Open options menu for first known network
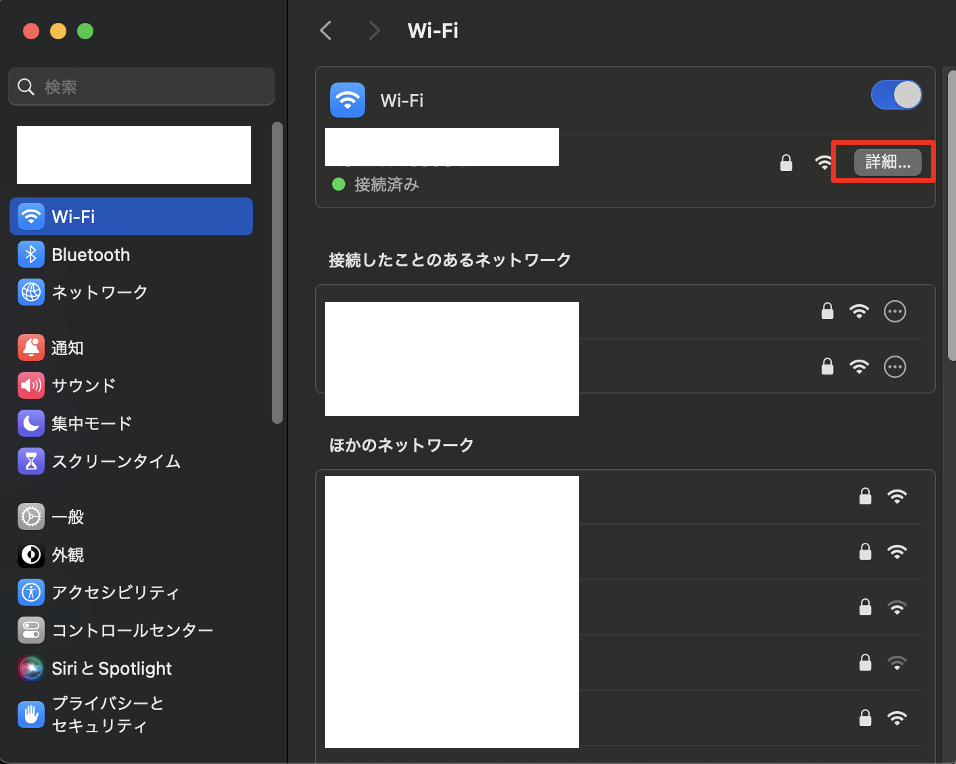956x764 pixels. [895, 312]
